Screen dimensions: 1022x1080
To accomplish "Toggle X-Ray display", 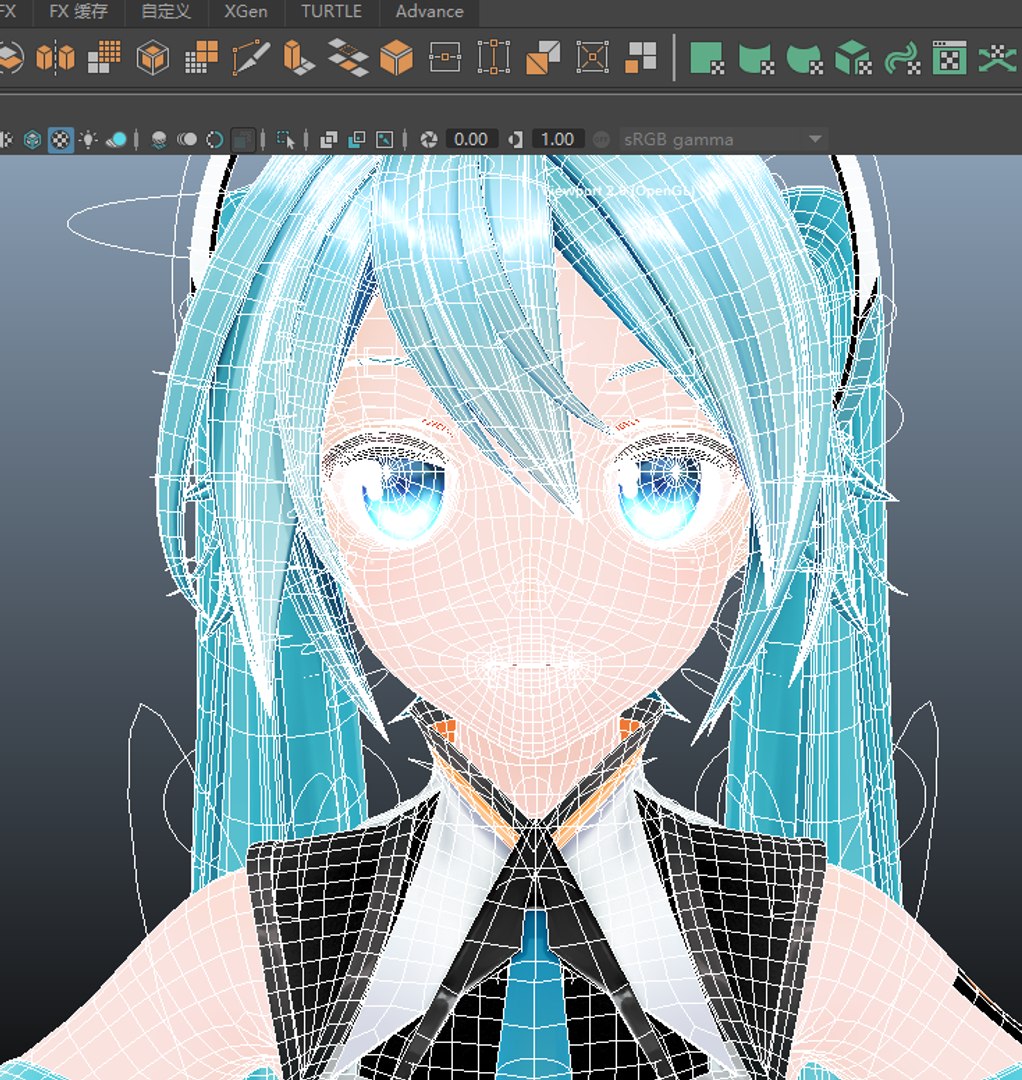I will (328, 140).
